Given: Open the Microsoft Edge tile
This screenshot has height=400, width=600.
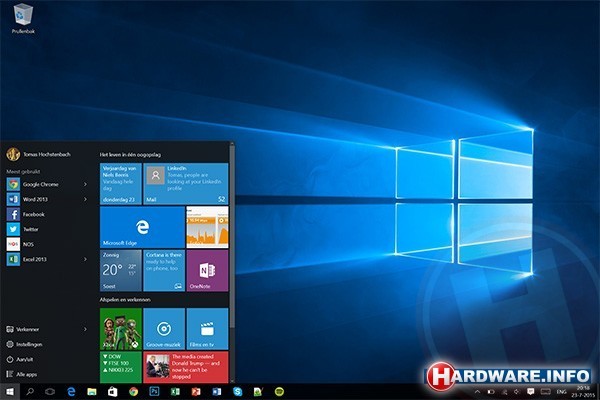Looking at the screenshot, I should (x=142, y=227).
